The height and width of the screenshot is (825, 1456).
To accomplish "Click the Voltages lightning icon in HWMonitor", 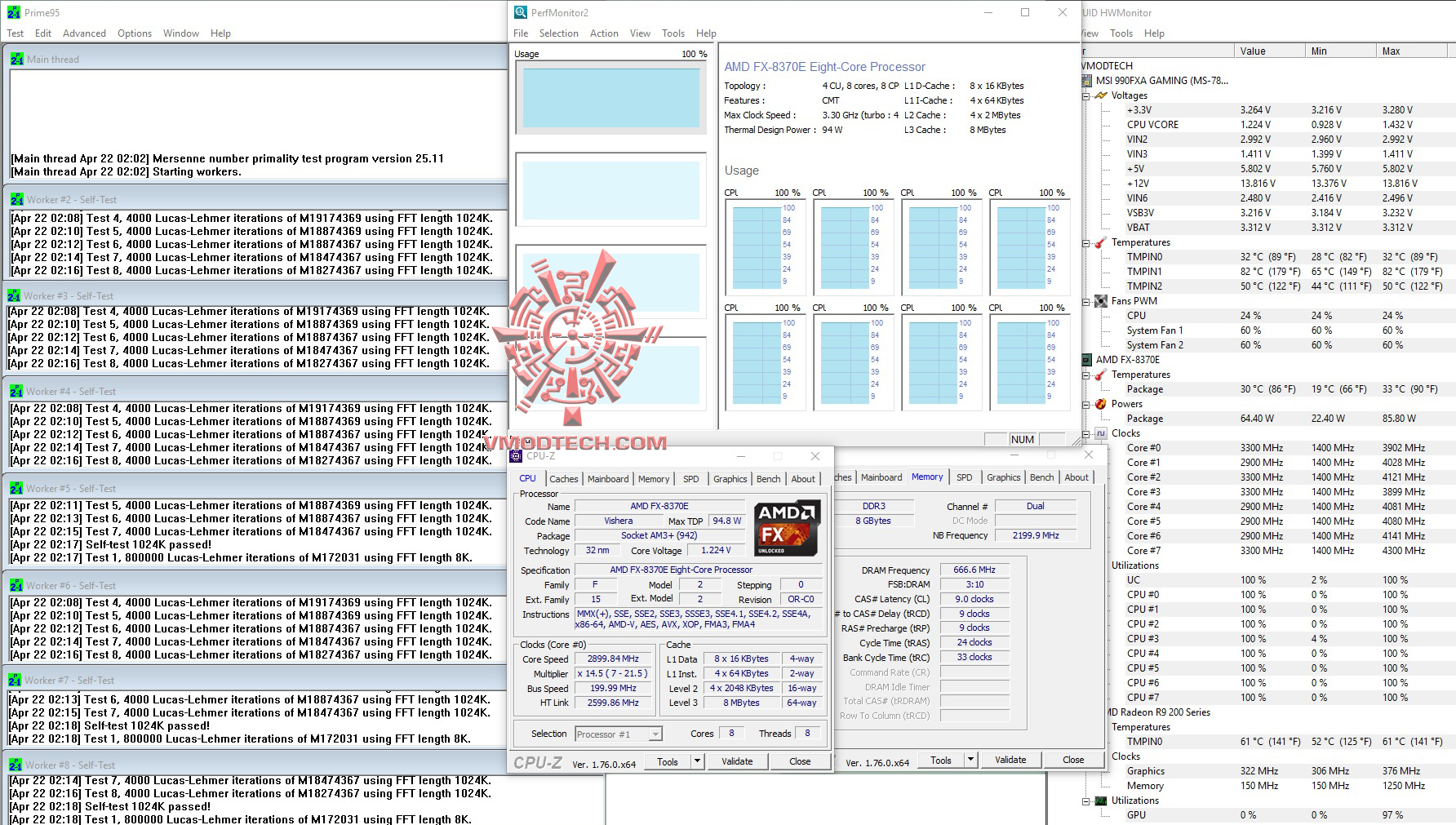I will [x=1101, y=95].
